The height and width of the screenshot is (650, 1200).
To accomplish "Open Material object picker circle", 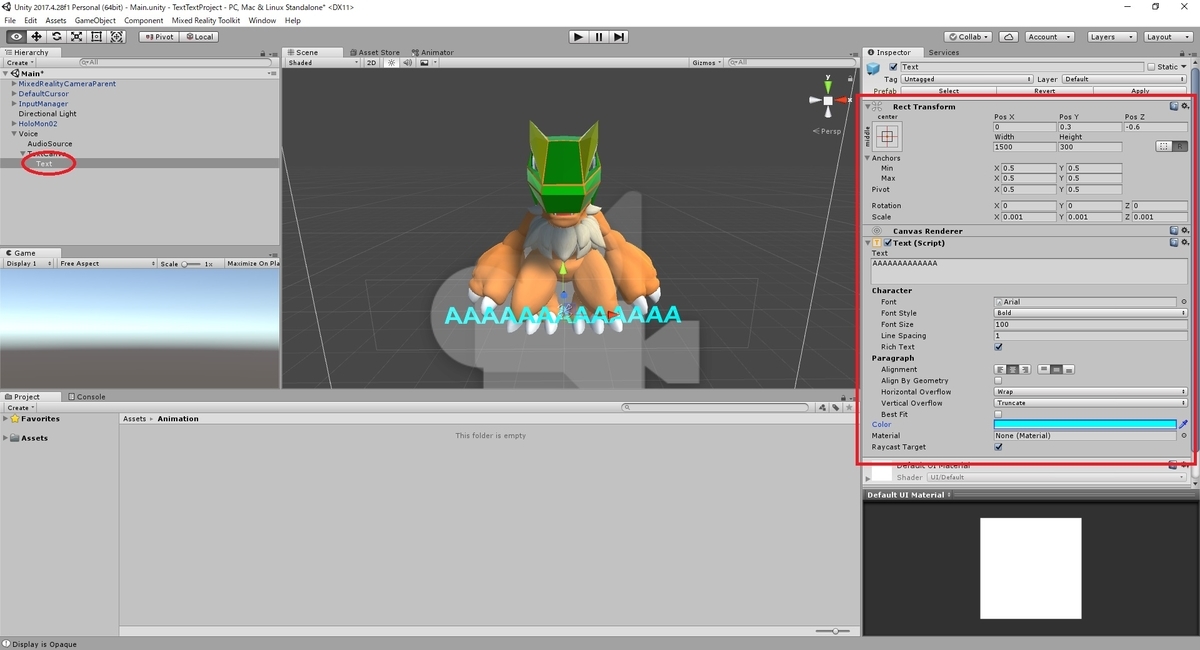I will (x=1184, y=435).
